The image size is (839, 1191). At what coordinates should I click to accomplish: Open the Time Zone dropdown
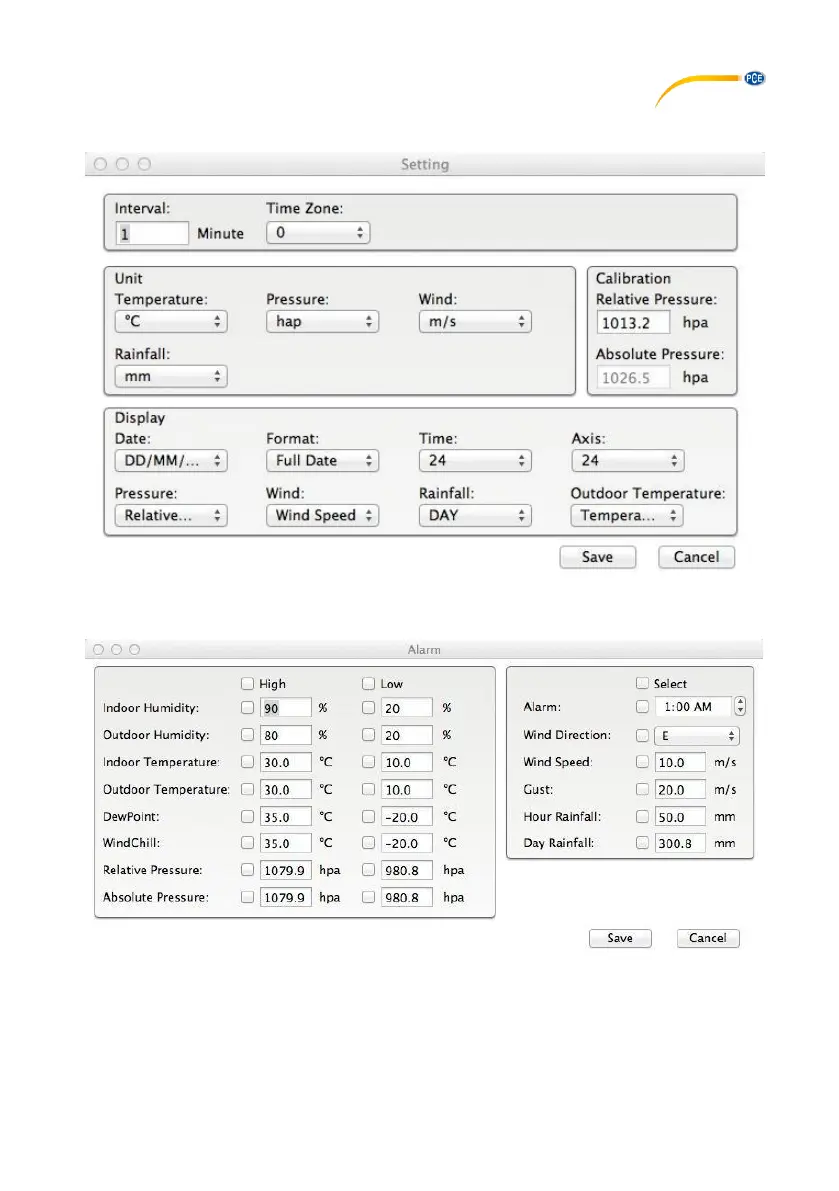[x=318, y=232]
